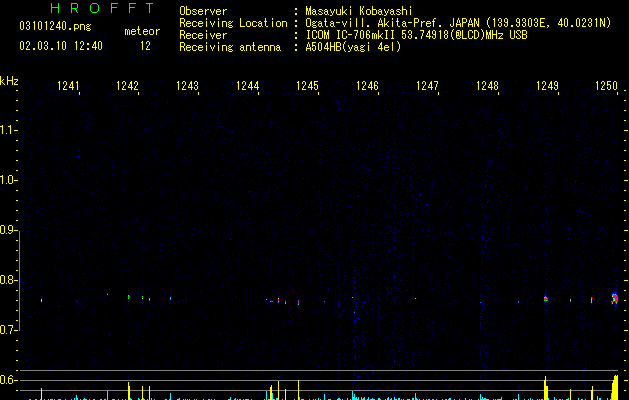Select the ICOM IC-706mkII receiver text
This screenshot has height=400, width=629.
[x=416, y=35]
